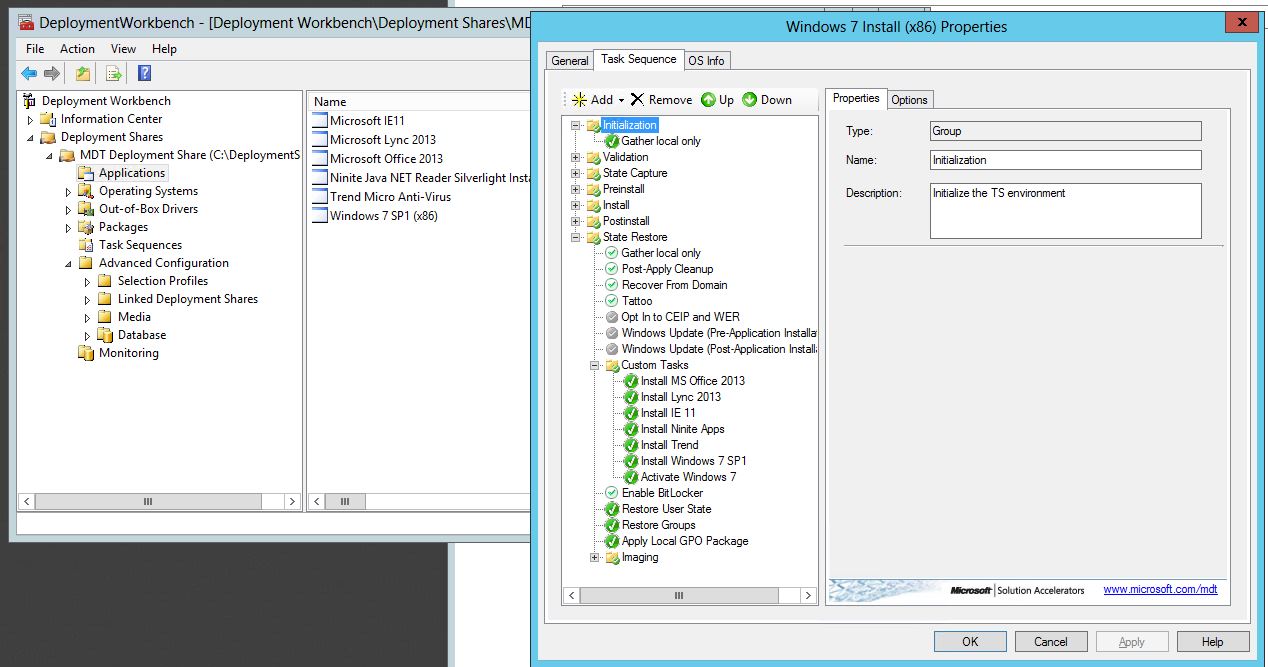The image size is (1268, 667).
Task: Click the disabled Opt In to CEIP and WER icon
Action: click(612, 317)
